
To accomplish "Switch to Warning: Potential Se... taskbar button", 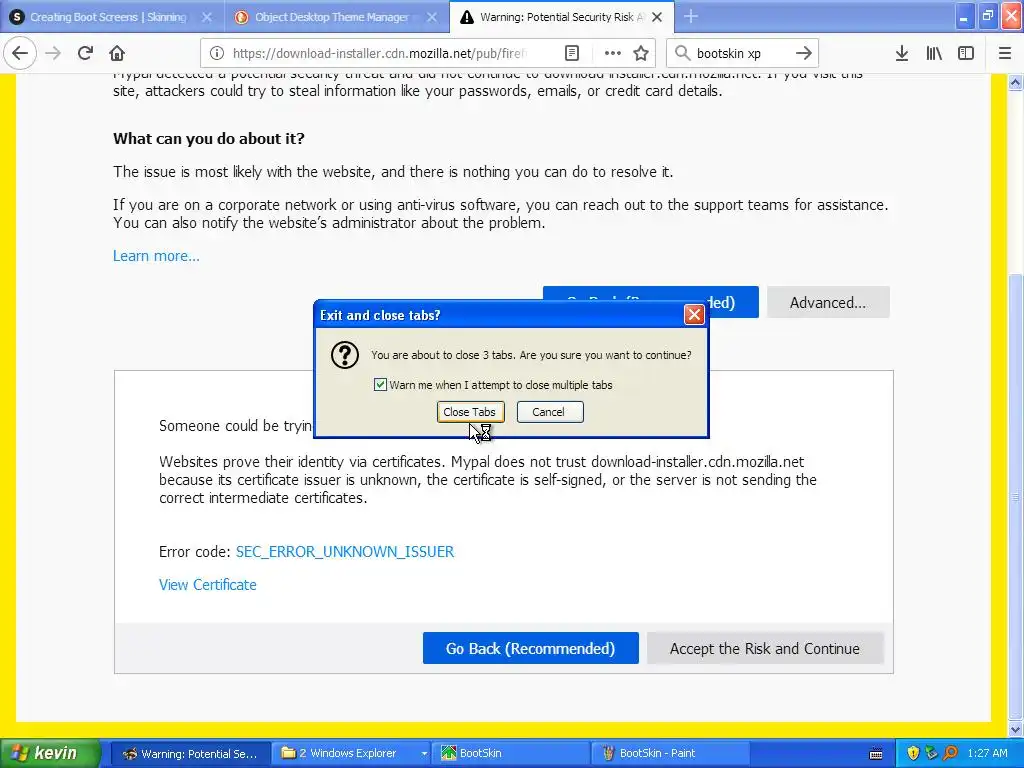I will point(192,753).
